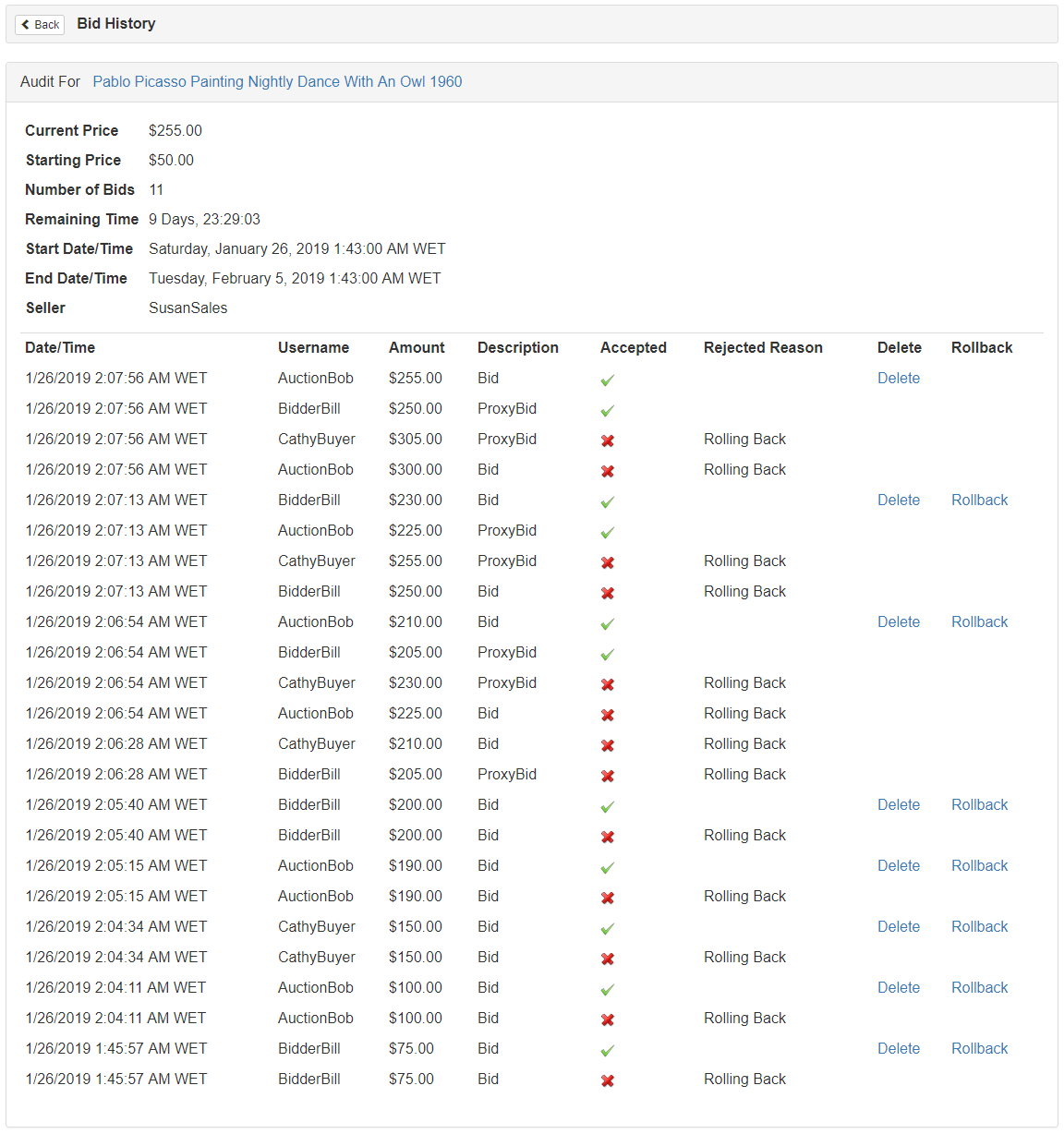1064x1134 pixels.
Task: Click the seller name SusanSales
Action: pos(187,308)
